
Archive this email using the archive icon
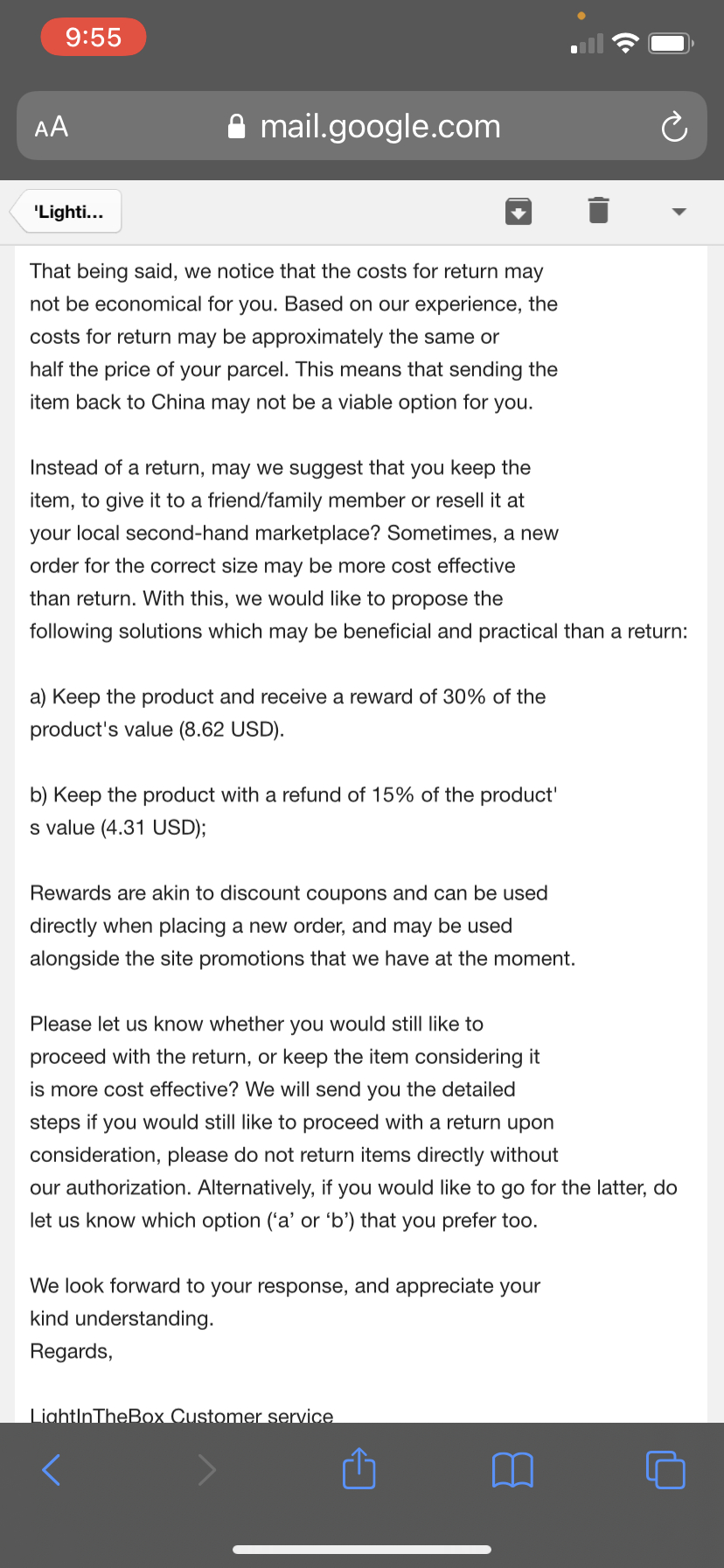519,211
